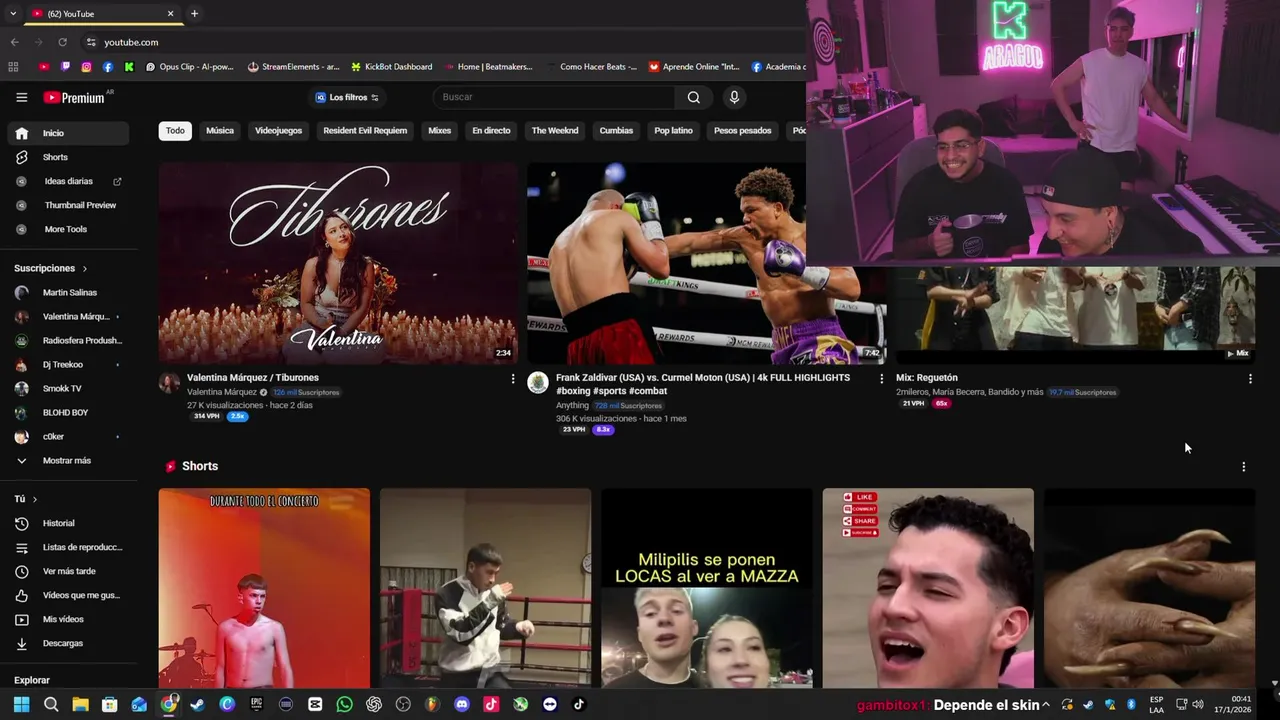This screenshot has height=720, width=1280.
Task: Open WhatsApp from the taskbar
Action: pos(344,704)
